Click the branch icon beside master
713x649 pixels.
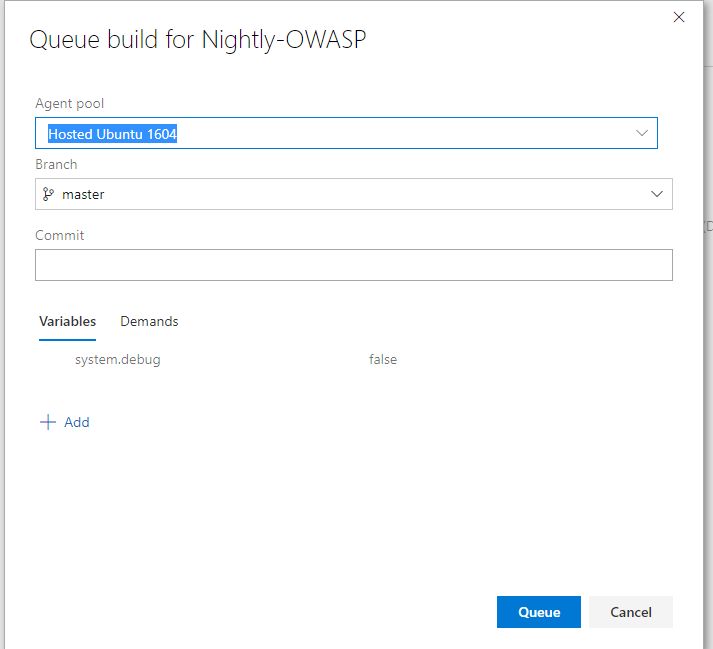(x=48, y=194)
